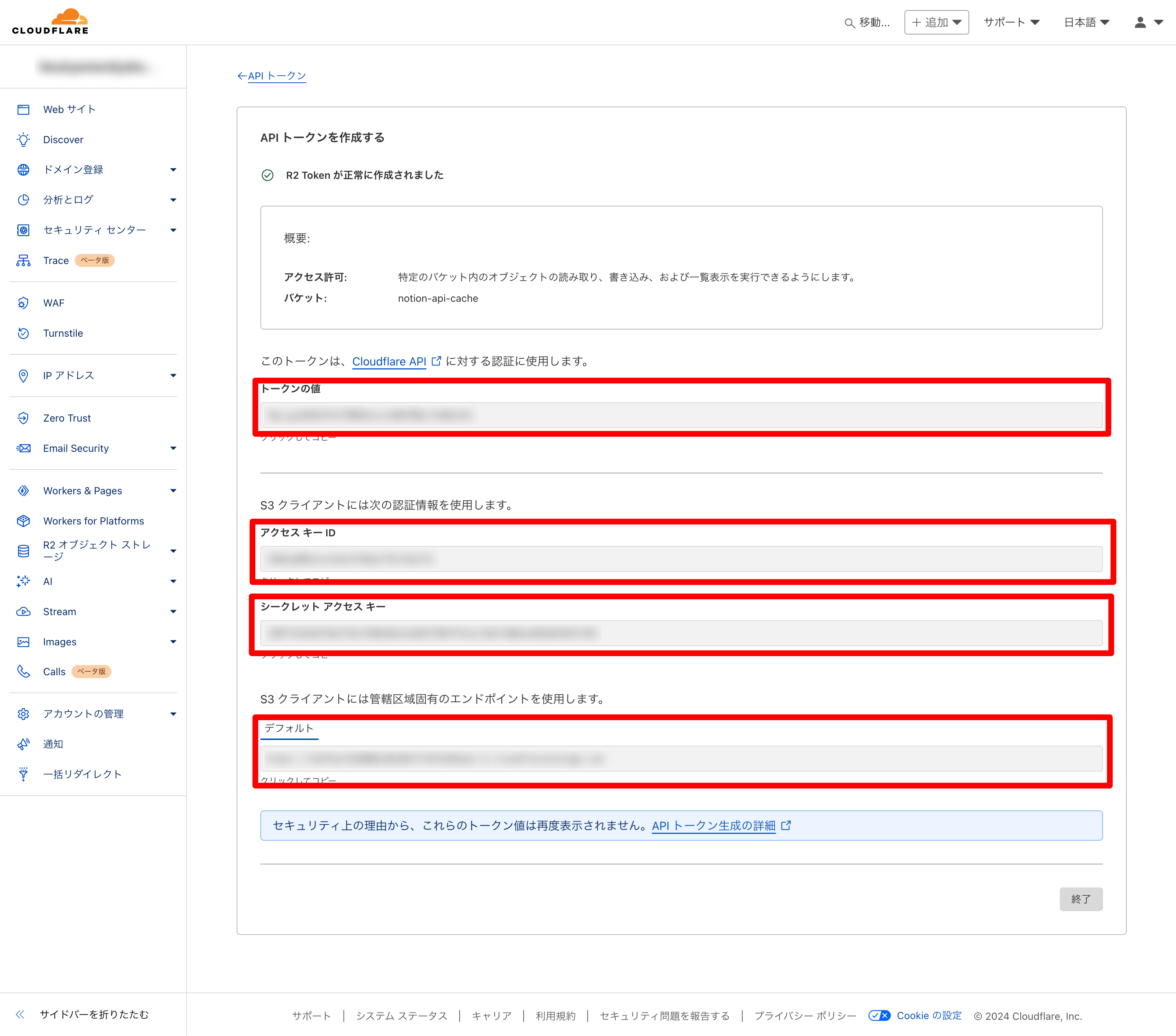Screen dimensions: 1176x1036
Task: Click the Workers & Pages icon
Action: tap(23, 491)
